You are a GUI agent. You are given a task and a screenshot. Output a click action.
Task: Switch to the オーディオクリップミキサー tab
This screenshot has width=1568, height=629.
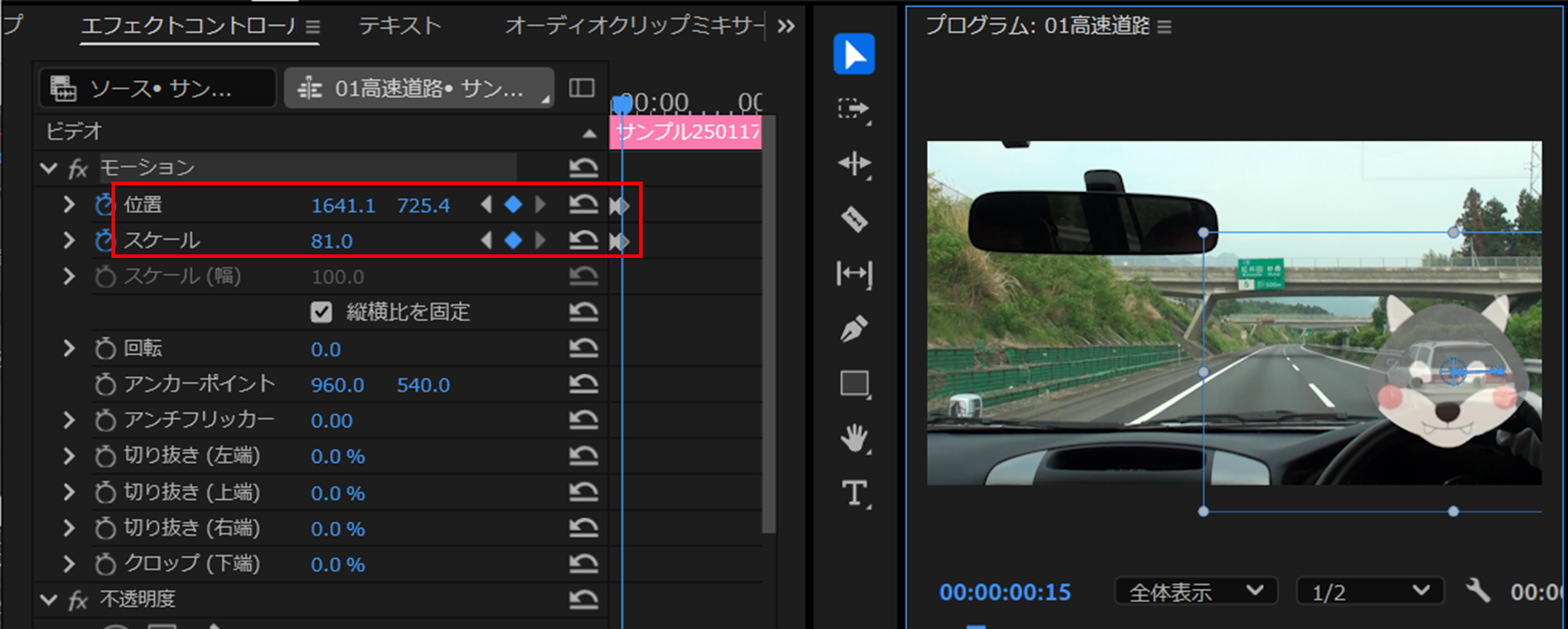tap(634, 26)
